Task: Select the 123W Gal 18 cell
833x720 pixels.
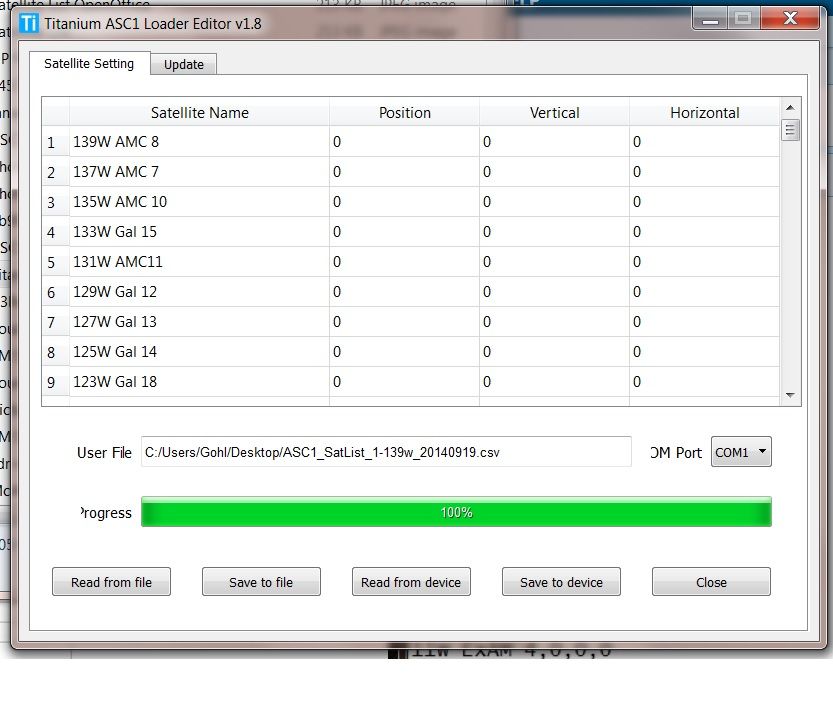Action: point(199,382)
